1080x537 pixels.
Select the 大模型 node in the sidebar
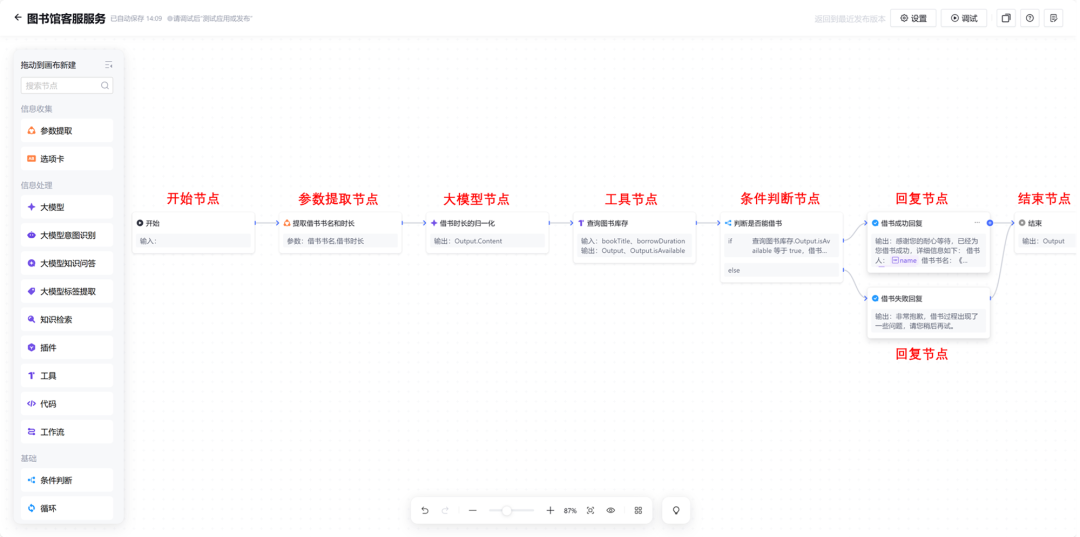point(67,207)
